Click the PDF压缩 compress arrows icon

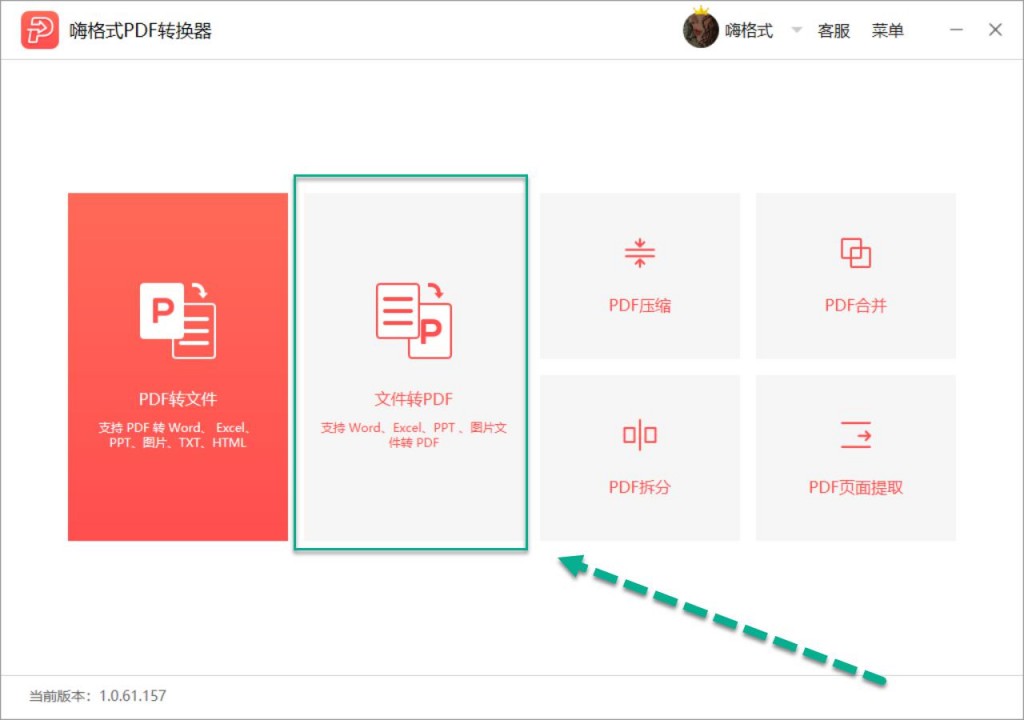(x=640, y=253)
